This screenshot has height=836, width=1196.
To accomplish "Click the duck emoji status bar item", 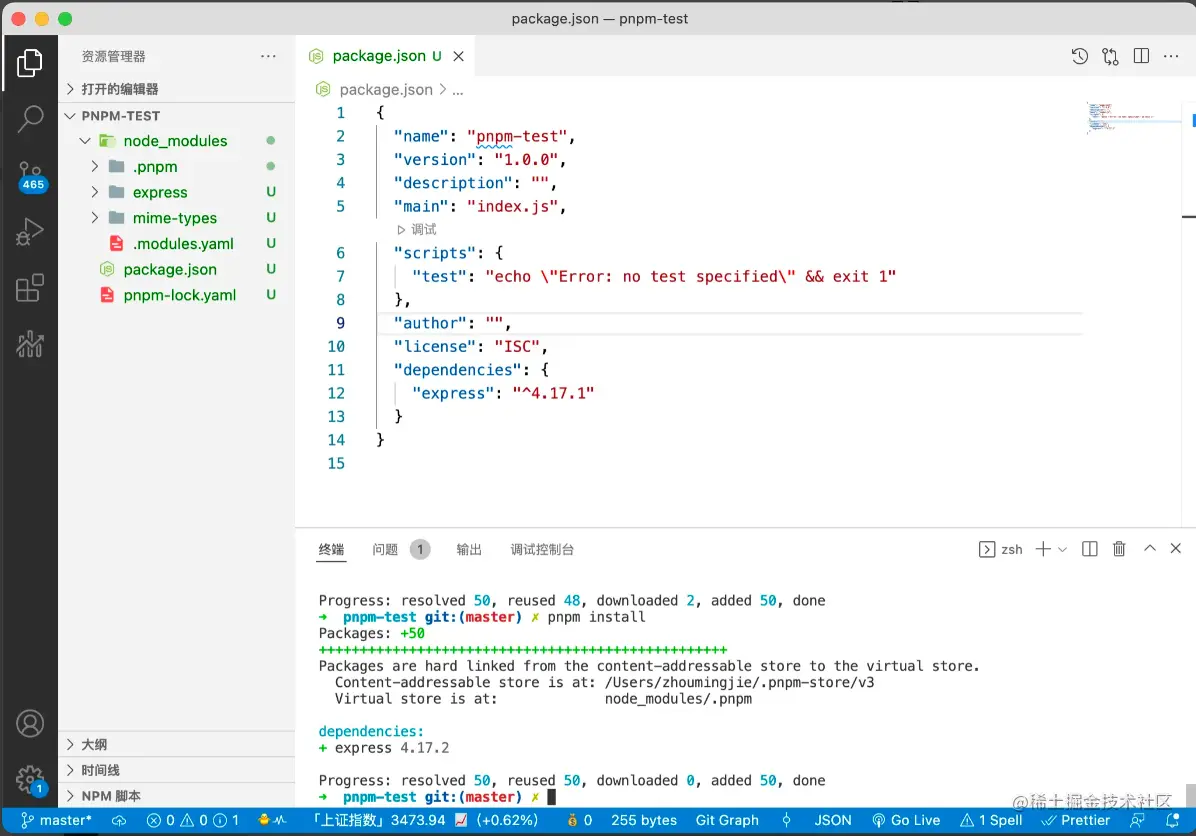I will tap(272, 820).
